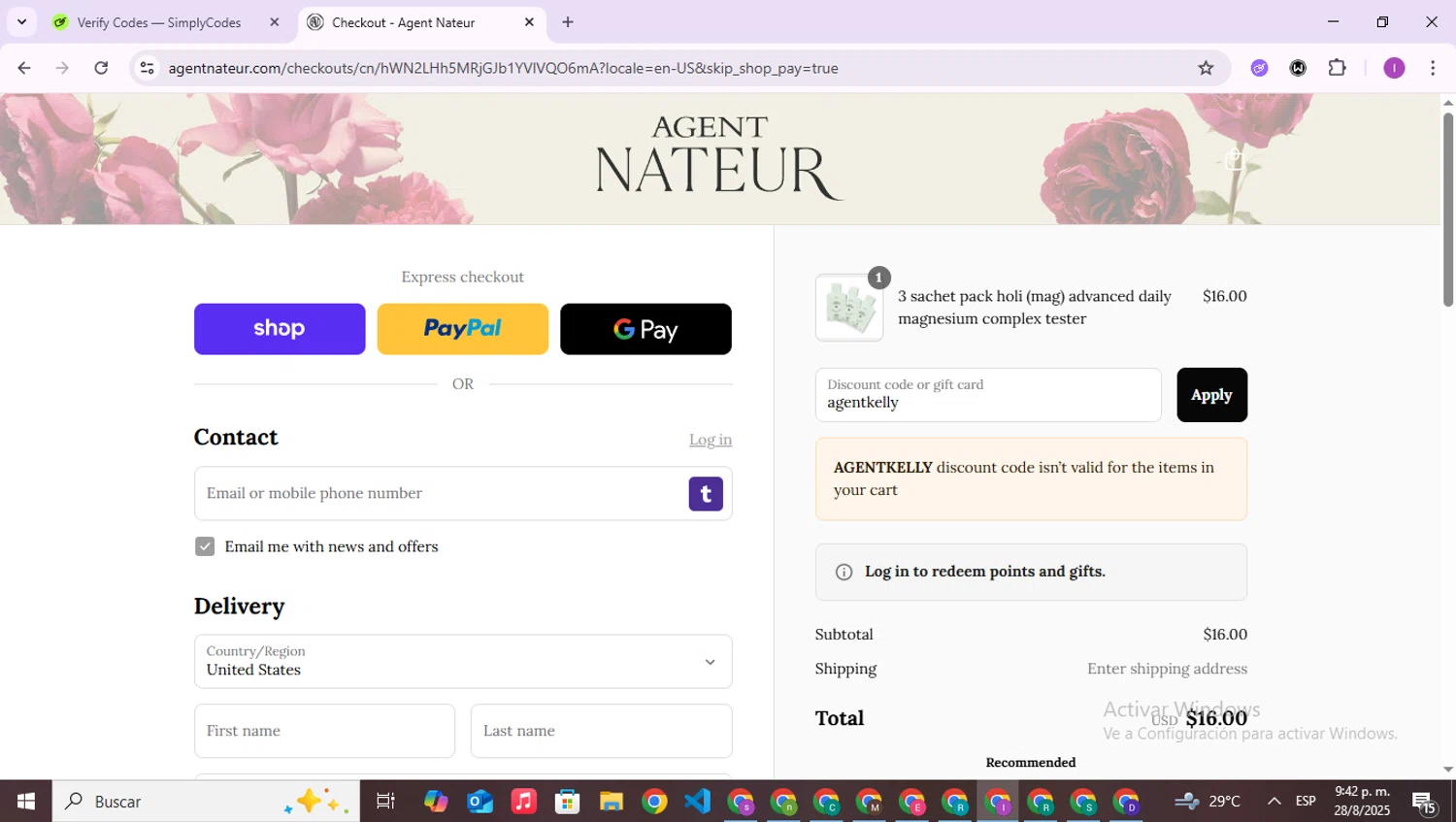Click the page vertical scrollbar thumb

pyautogui.click(x=1447, y=209)
